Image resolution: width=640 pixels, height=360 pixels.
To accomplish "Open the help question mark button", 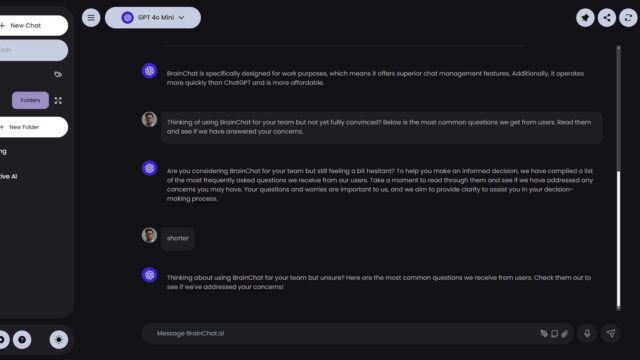I will pyautogui.click(x=22, y=340).
